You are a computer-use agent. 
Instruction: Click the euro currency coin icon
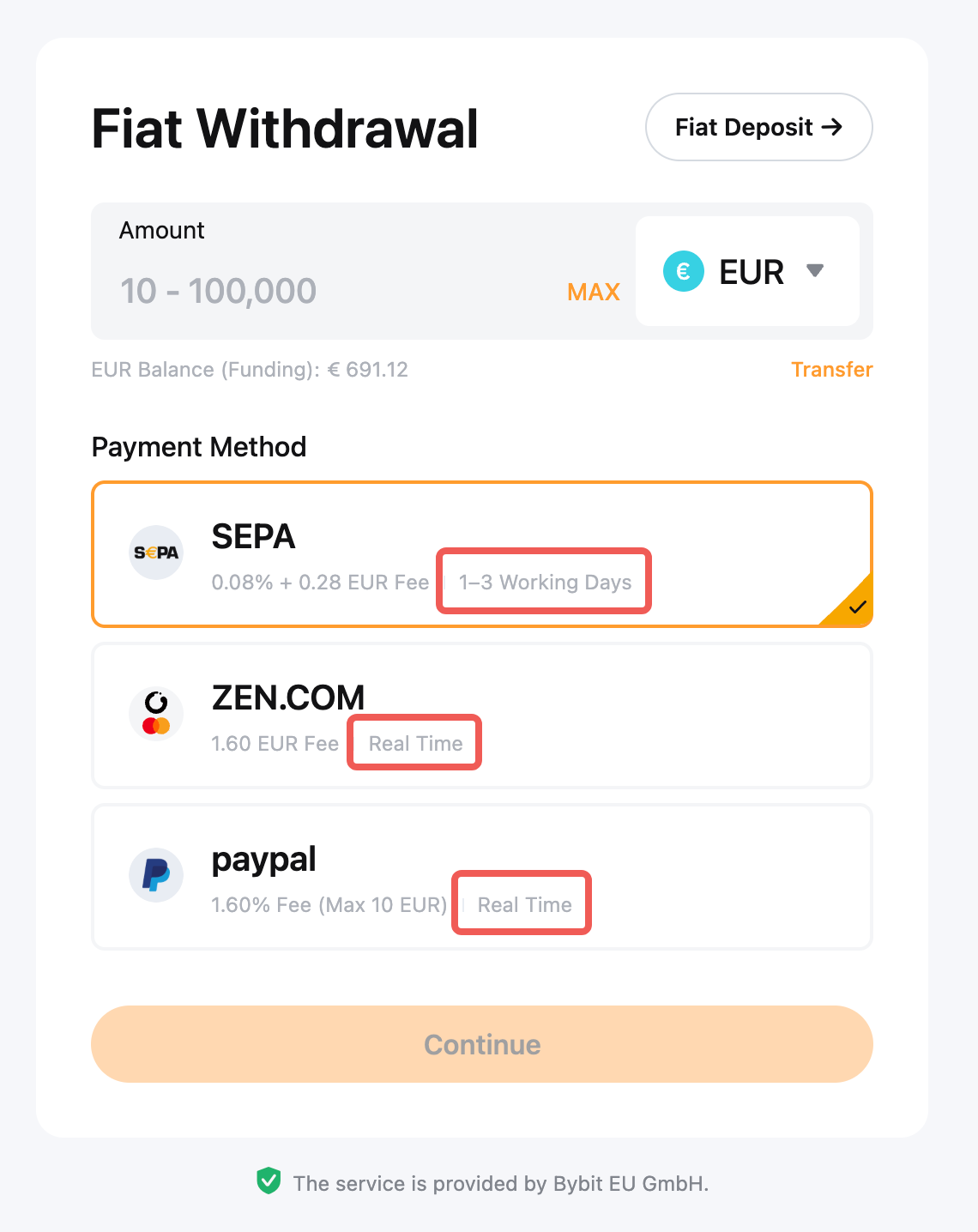(684, 271)
